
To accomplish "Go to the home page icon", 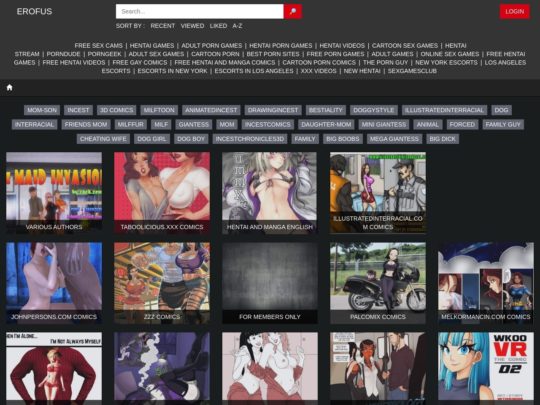I will tap(10, 87).
